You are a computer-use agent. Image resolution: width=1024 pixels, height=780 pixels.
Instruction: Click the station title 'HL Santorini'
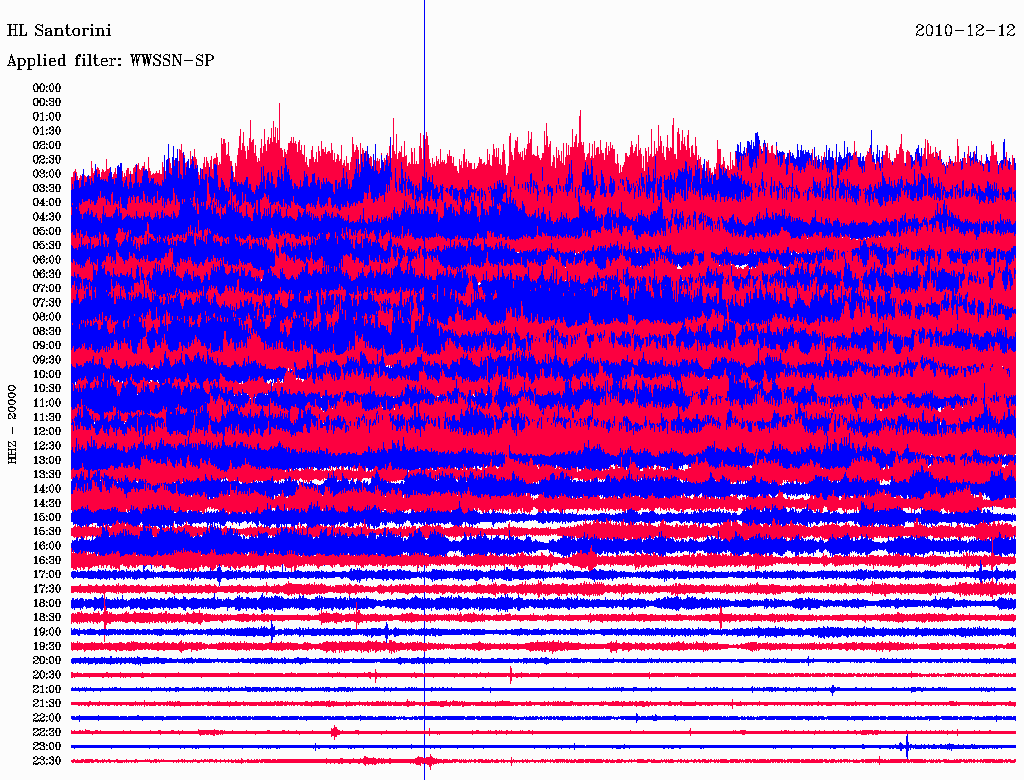(x=59, y=31)
